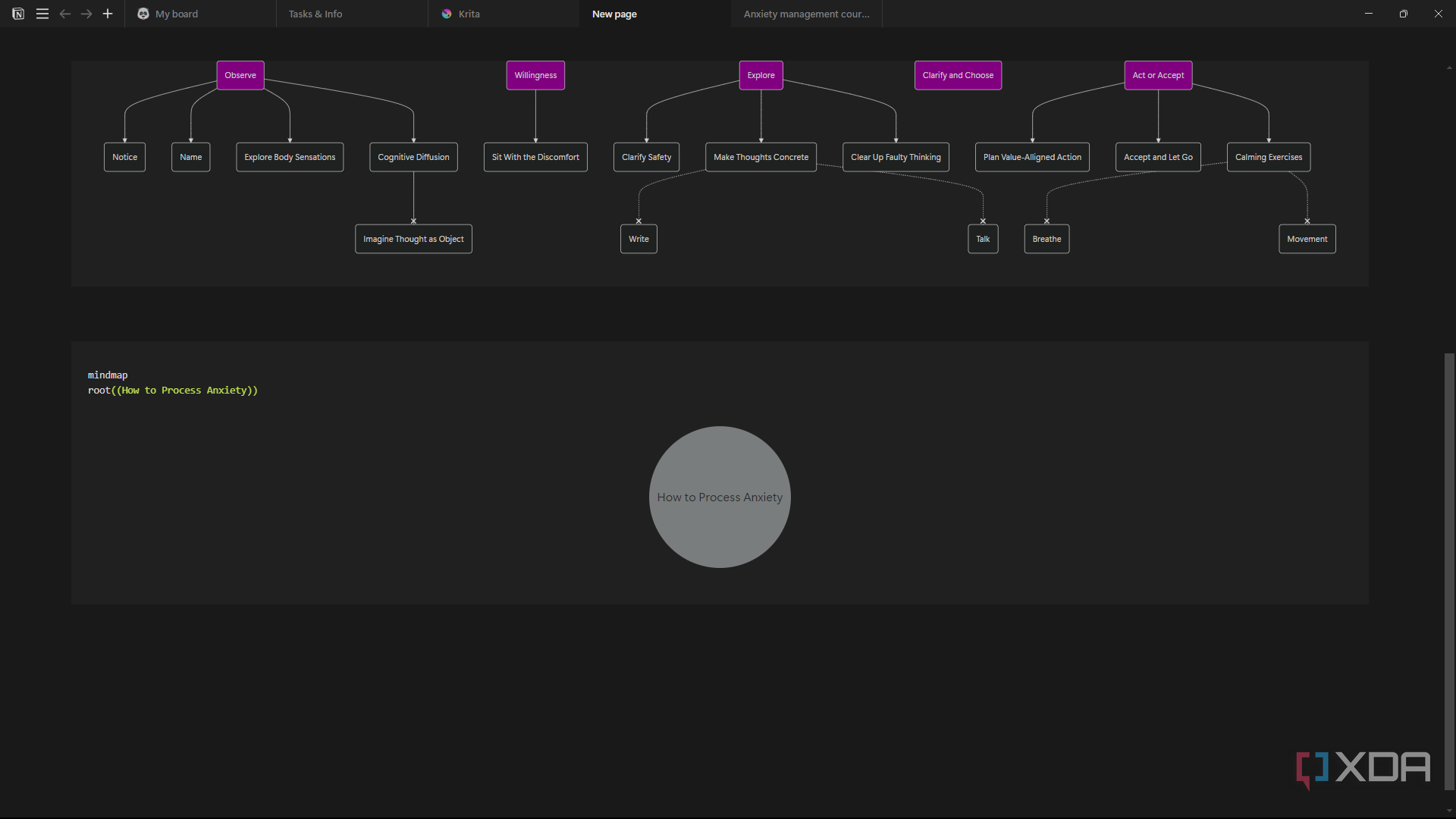Screen dimensions: 1456x819
Task: Select the Explore Body Sensations box
Action: click(290, 157)
